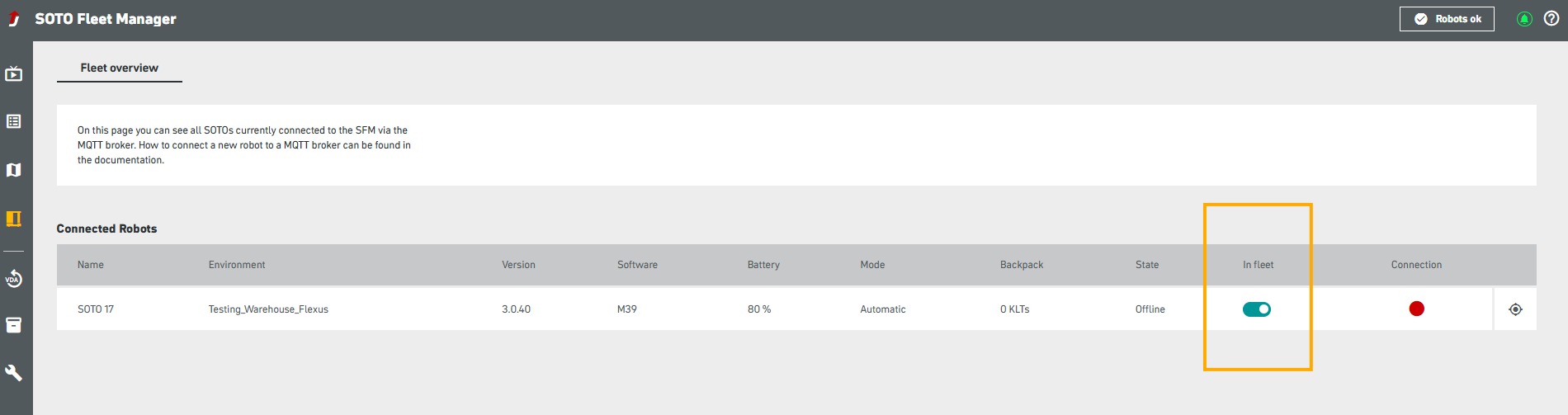
Task: Click the Mode column header
Action: 872,265
